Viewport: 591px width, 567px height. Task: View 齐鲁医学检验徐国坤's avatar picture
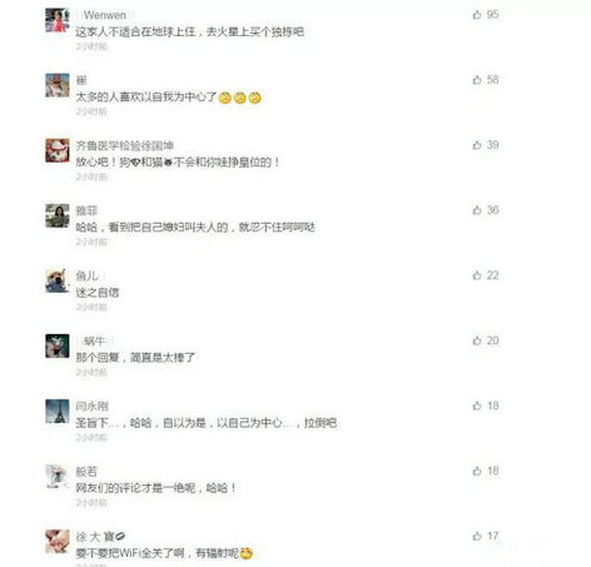pyautogui.click(x=57, y=150)
